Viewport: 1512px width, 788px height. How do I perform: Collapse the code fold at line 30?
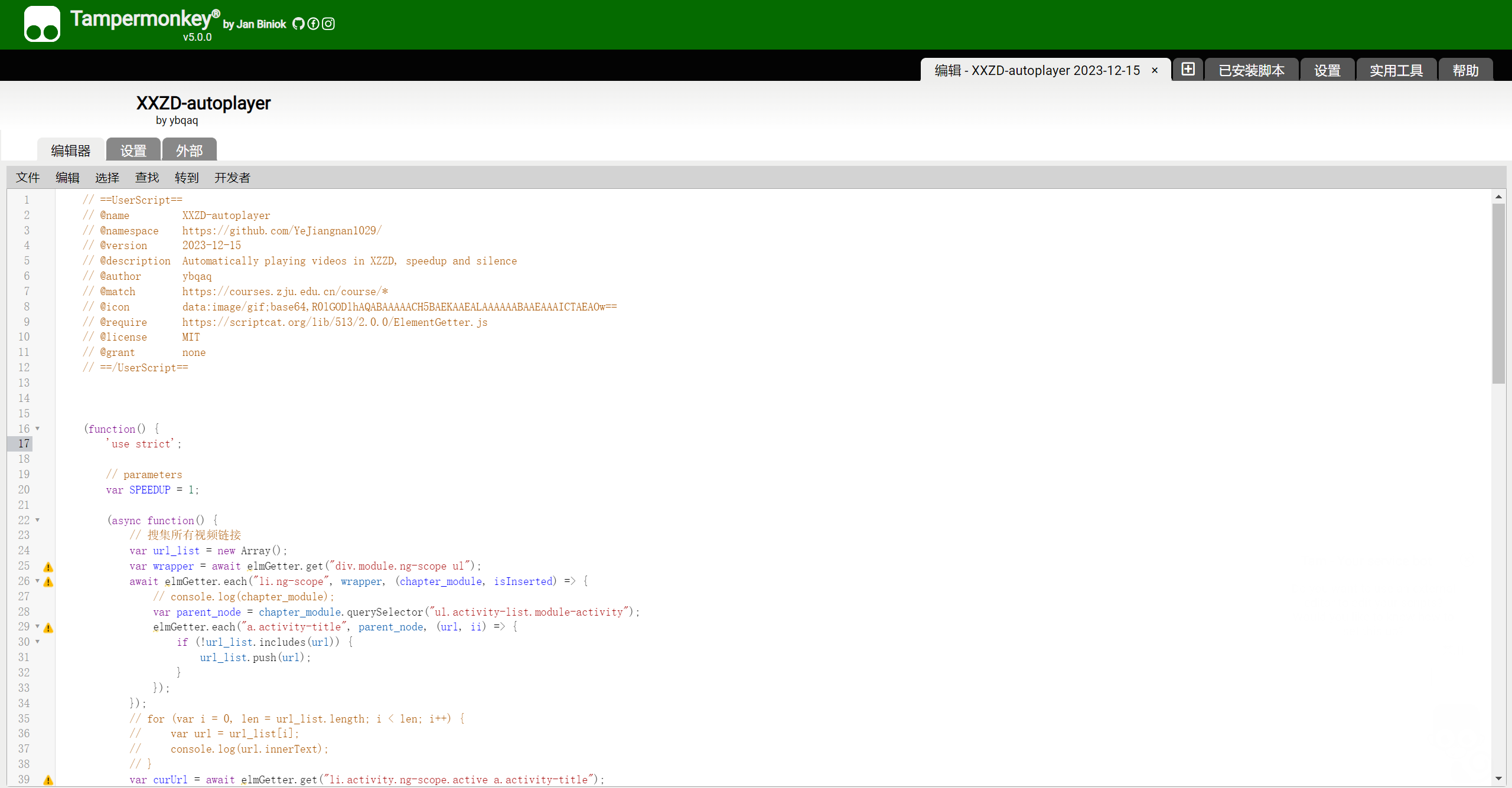(38, 642)
